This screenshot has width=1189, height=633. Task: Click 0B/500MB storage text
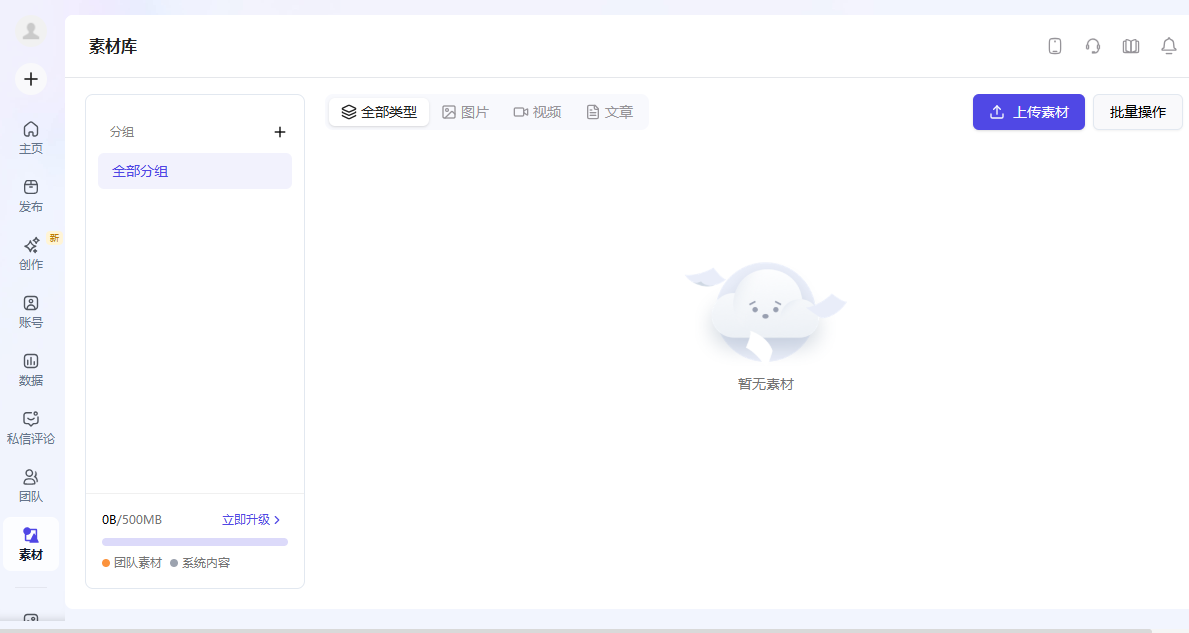click(x=132, y=520)
